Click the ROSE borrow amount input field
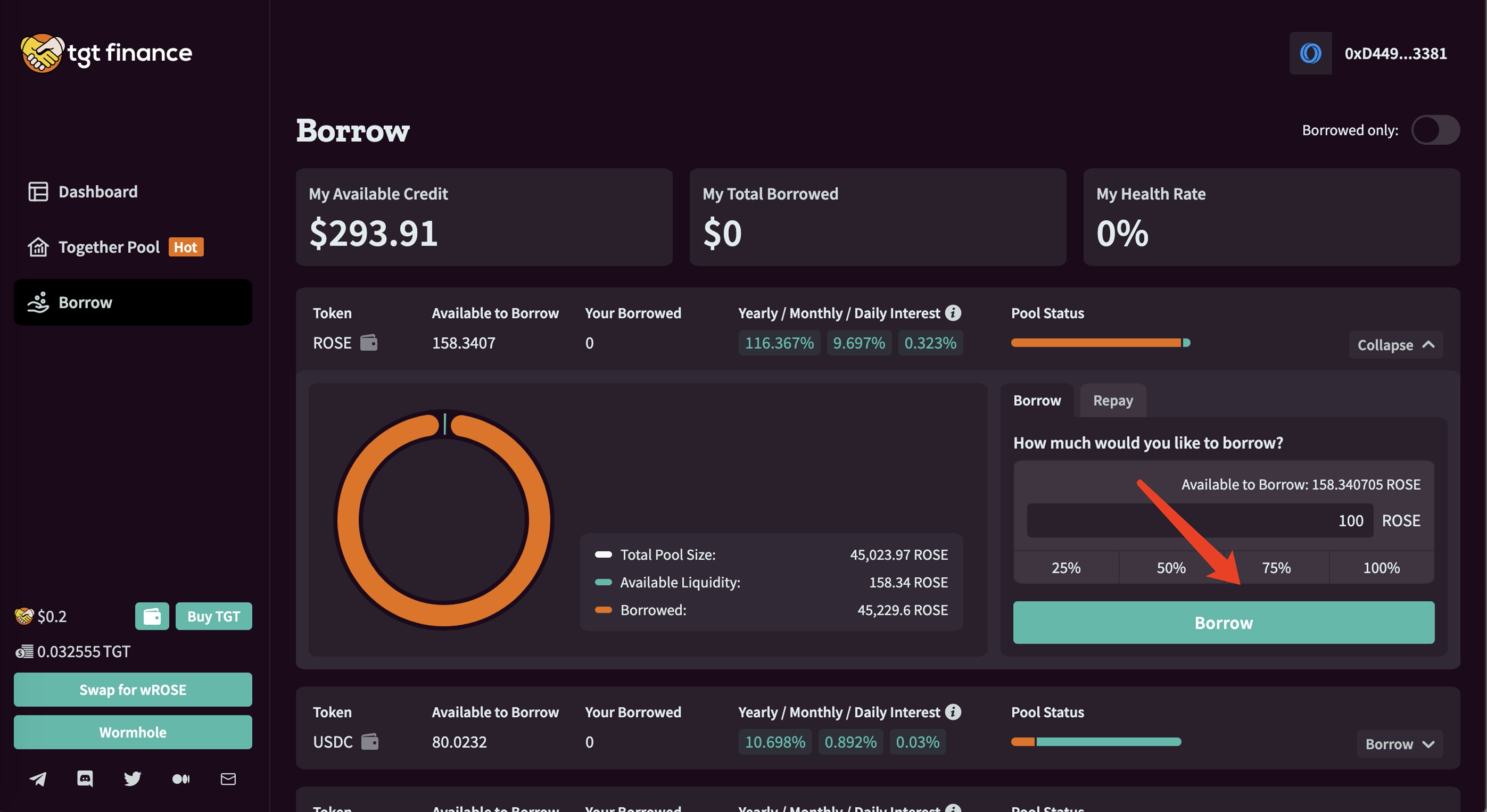This screenshot has width=1487, height=812. tap(1199, 520)
